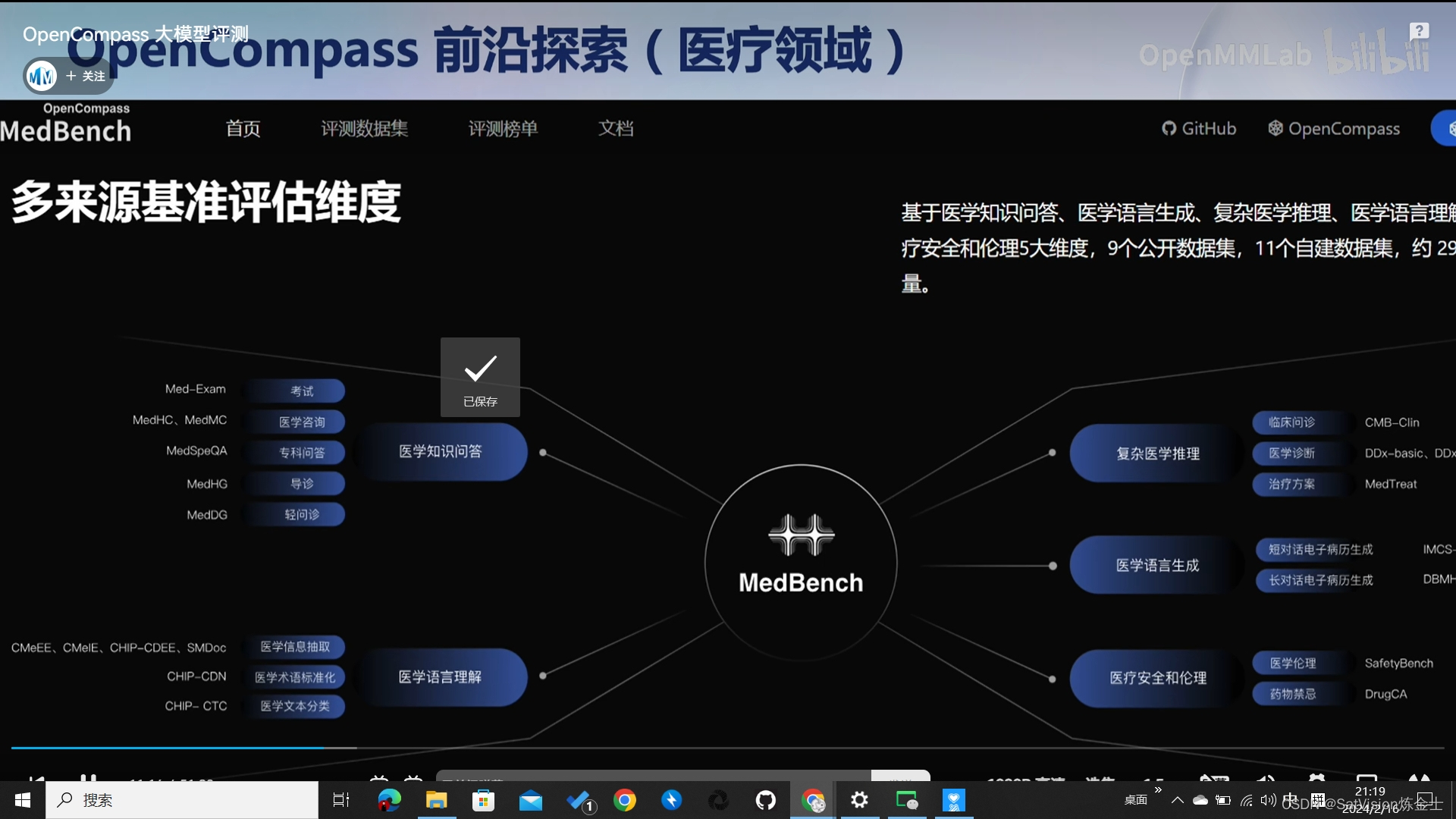Click the 桌面 toolbar on taskbar
The image size is (1456, 819).
pos(1135,800)
